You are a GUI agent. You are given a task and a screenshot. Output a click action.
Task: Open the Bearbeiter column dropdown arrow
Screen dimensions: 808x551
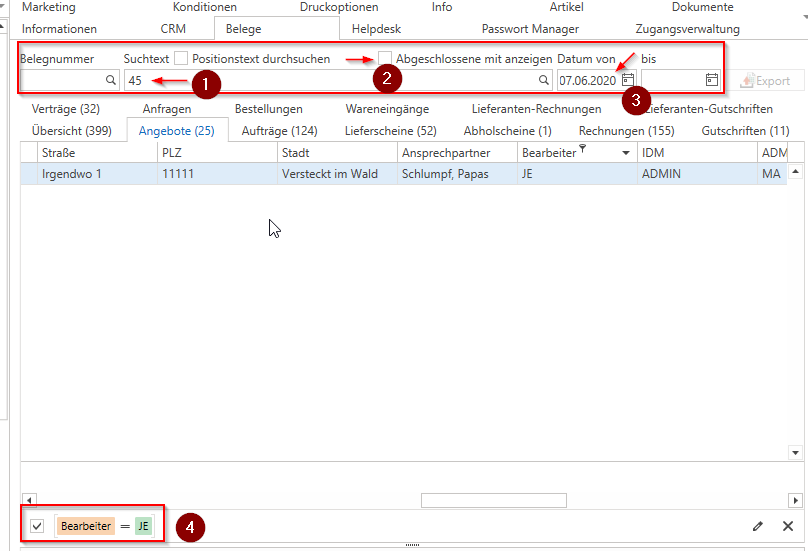click(626, 153)
